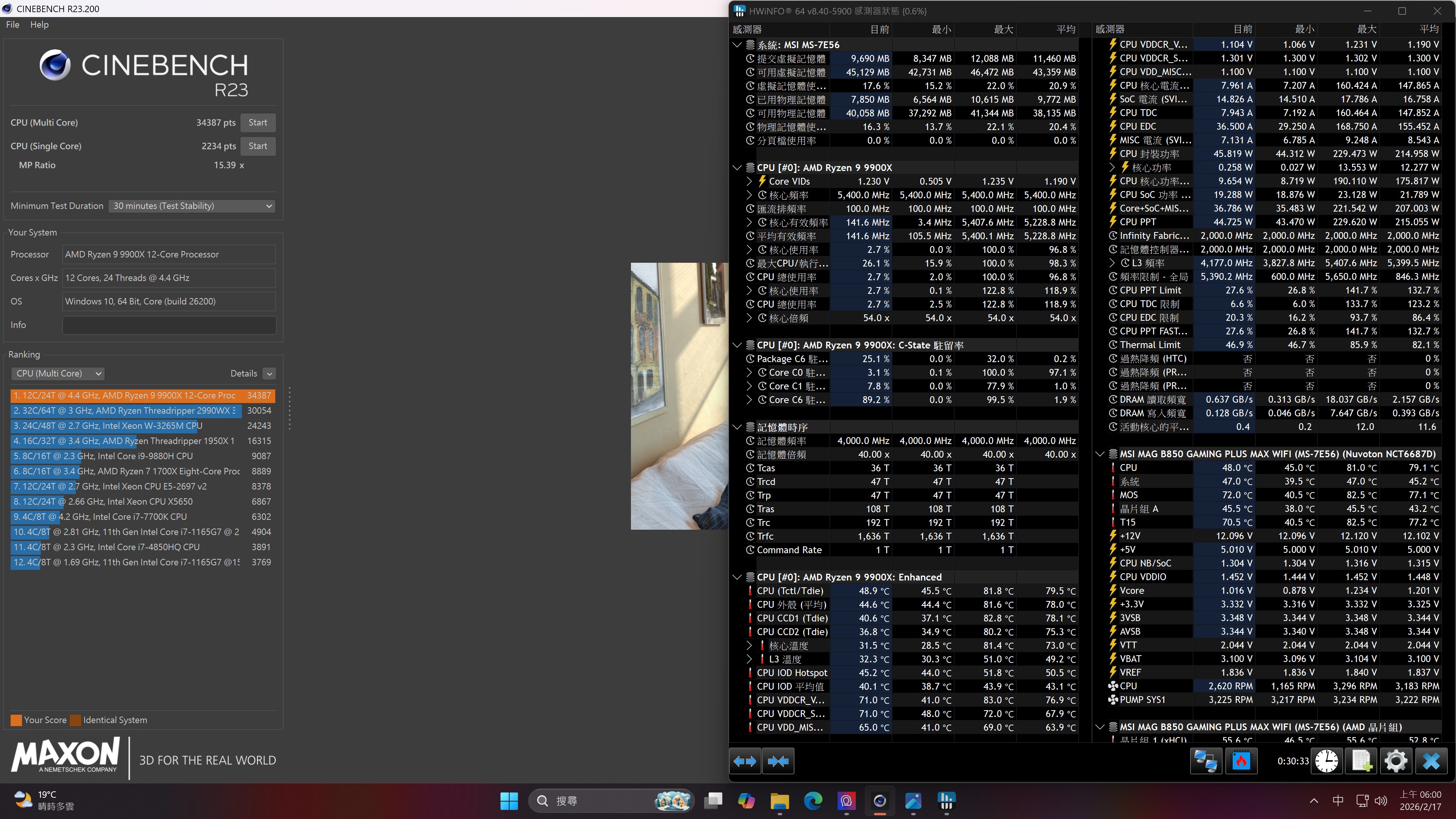The width and height of the screenshot is (1456, 819).
Task: Open Cinebench from the Windows taskbar
Action: coord(880,800)
